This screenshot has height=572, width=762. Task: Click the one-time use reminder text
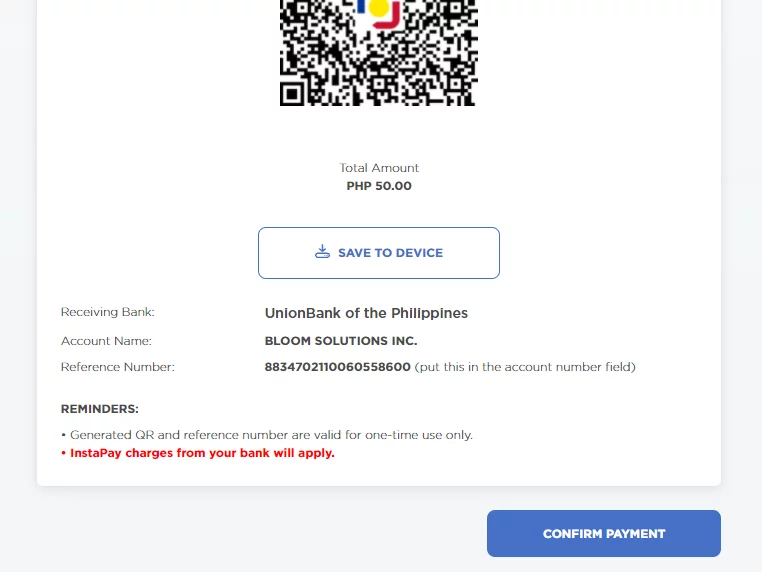(267, 435)
